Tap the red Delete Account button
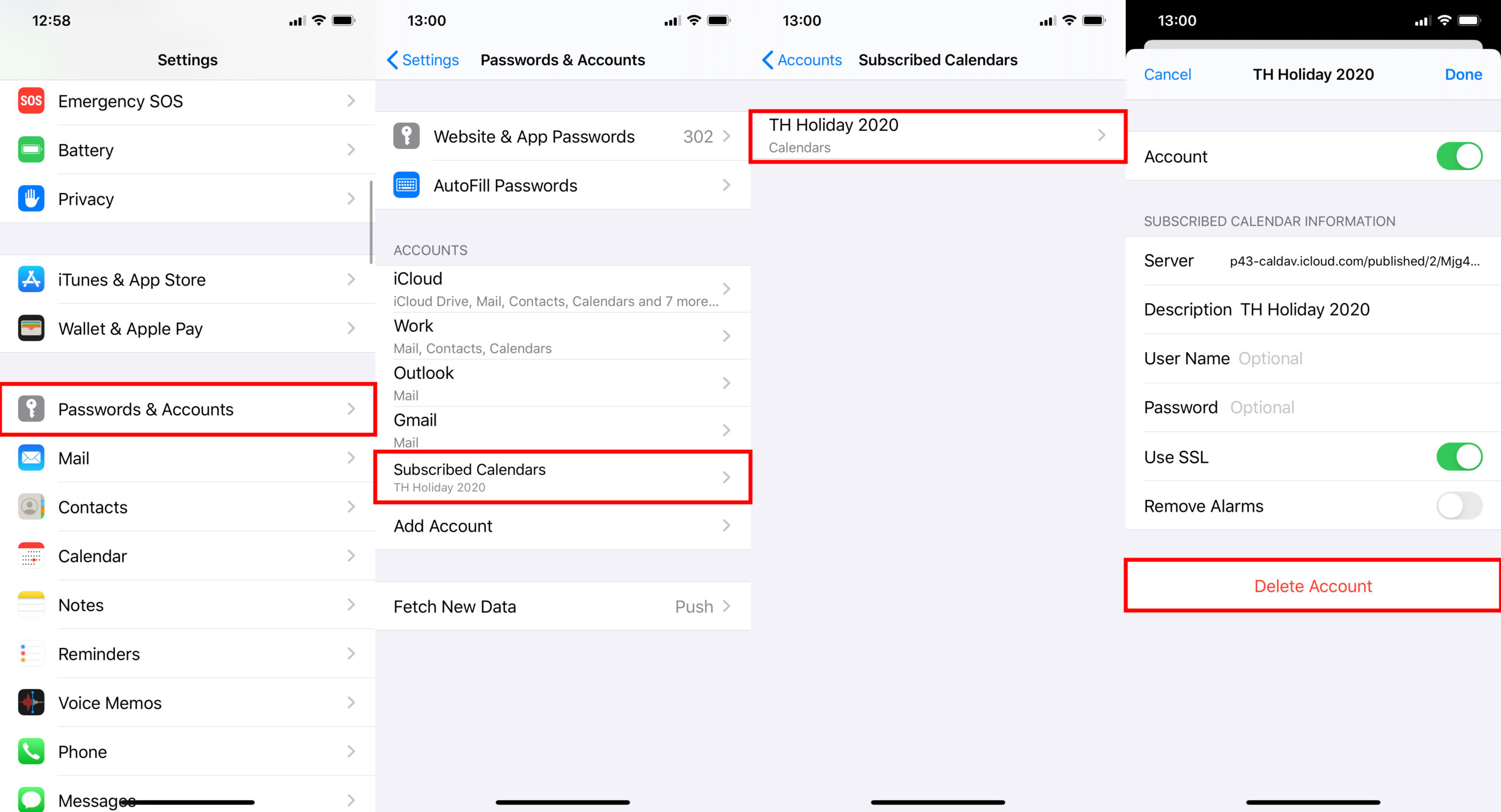This screenshot has height=812, width=1501. coord(1313,586)
